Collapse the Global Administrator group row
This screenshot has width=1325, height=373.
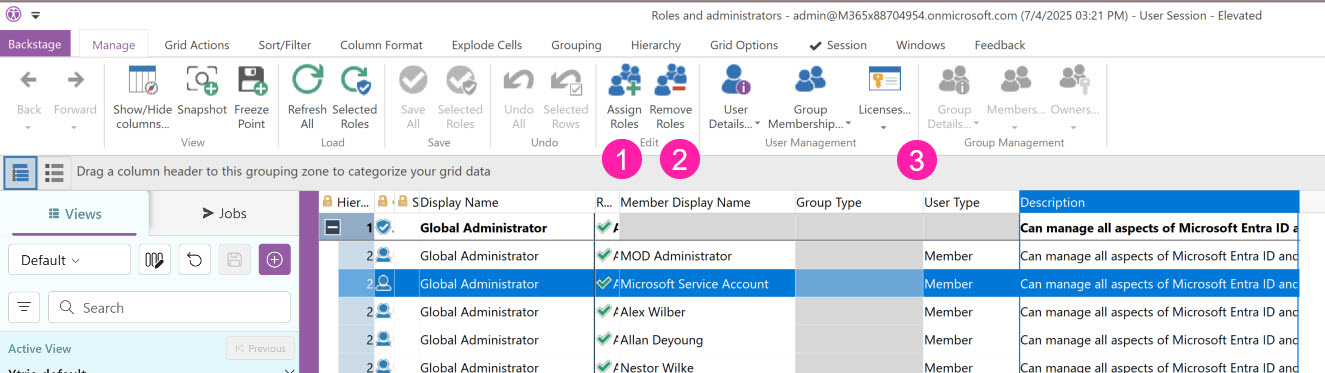(333, 228)
